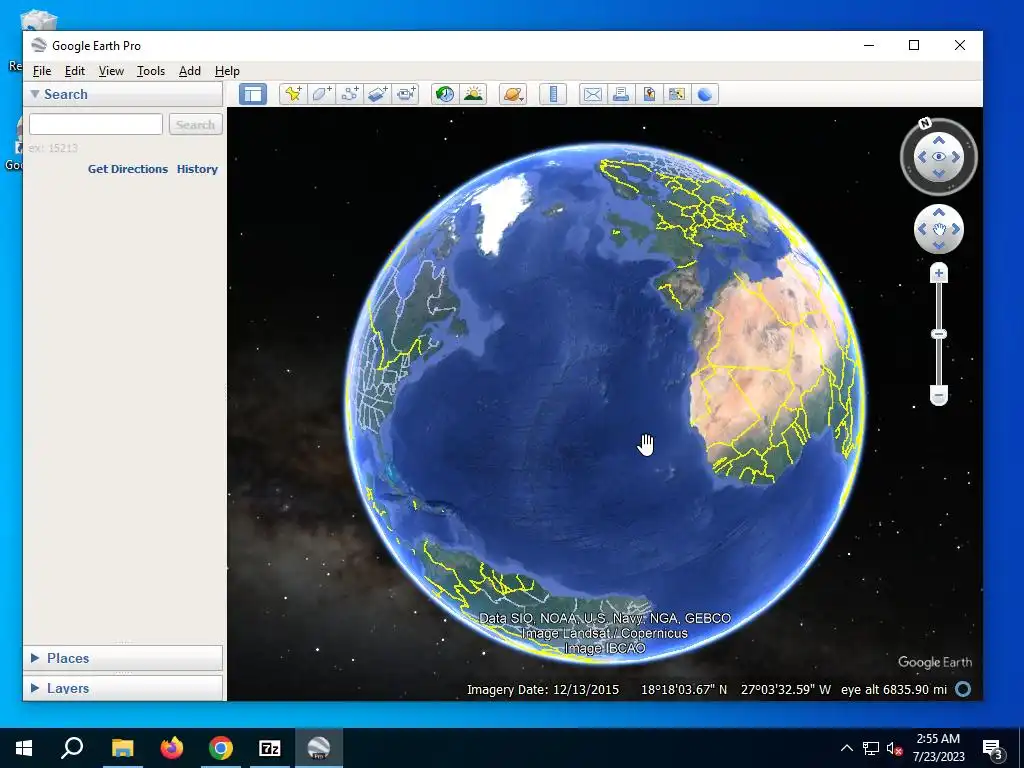Expand the Layers panel
Image resolution: width=1024 pixels, height=768 pixels.
click(35, 688)
